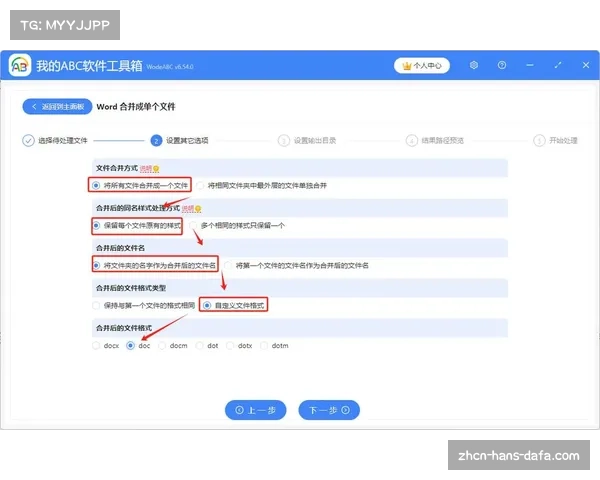Select 将第一个文件的文件名作为合并后的文件名 option
Screen dimensions: 600x480
[297, 265]
